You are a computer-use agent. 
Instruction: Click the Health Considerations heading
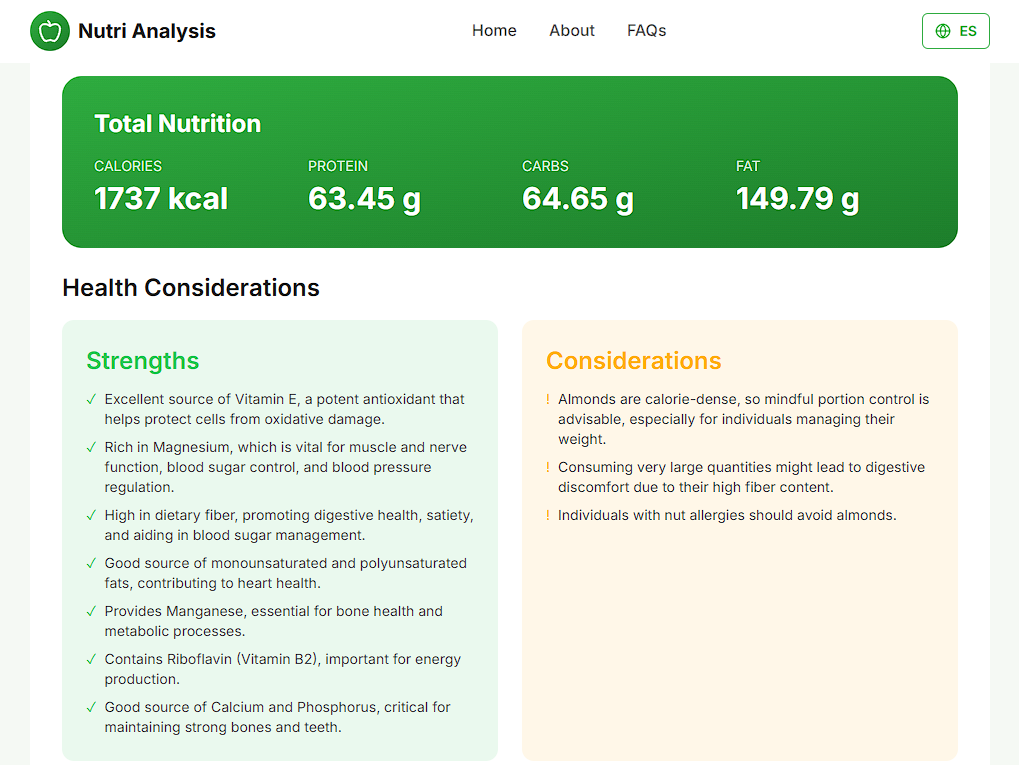pos(191,288)
